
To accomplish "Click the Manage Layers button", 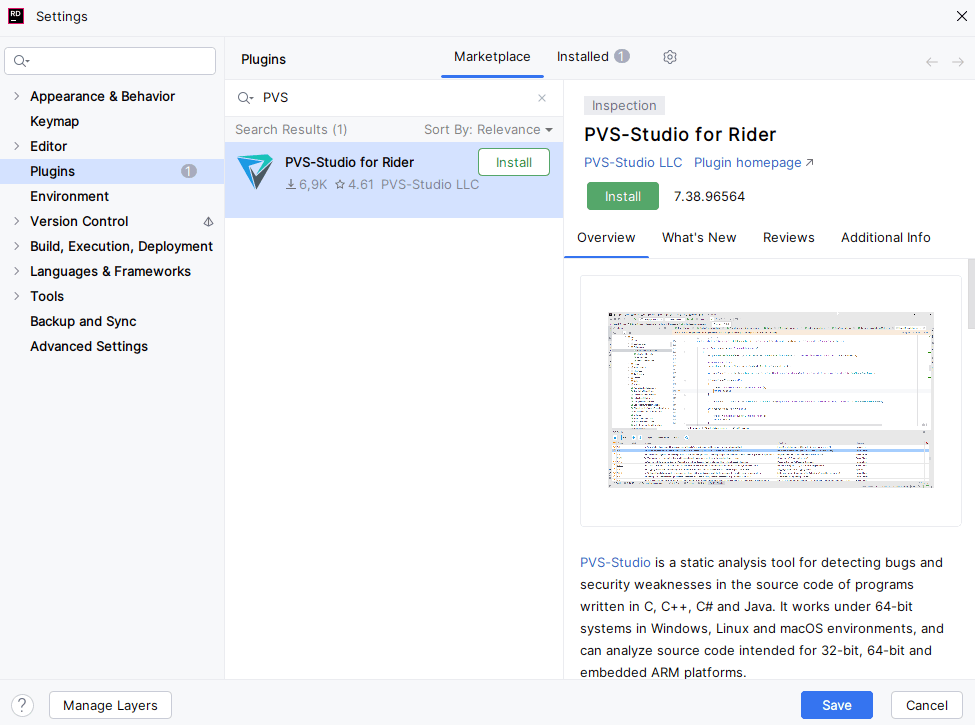I will [110, 705].
